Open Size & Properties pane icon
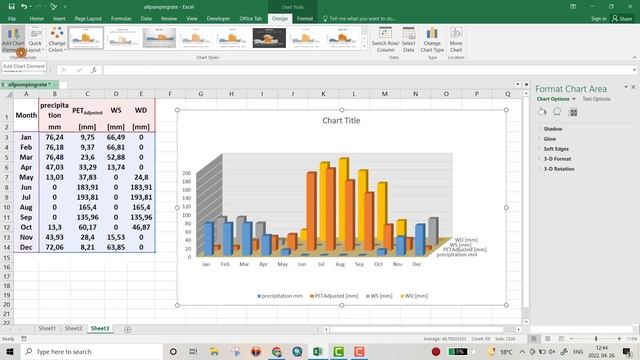Image resolution: width=640 pixels, height=360 pixels. tap(573, 112)
